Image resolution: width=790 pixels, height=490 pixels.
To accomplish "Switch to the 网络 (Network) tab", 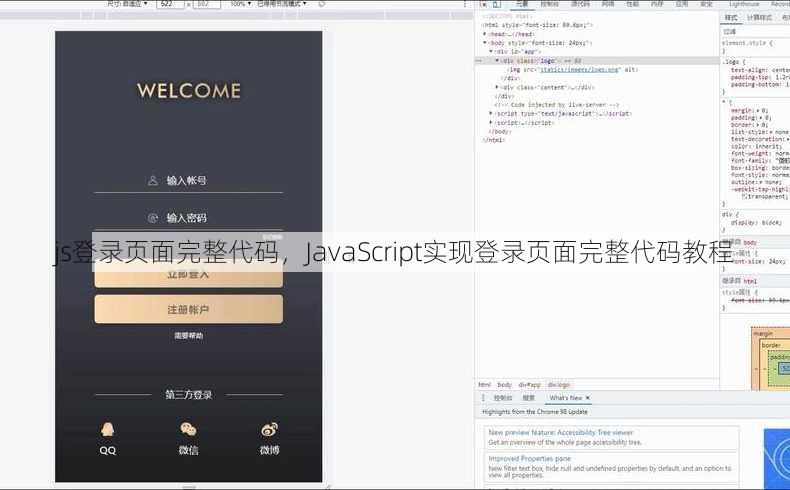I will [x=608, y=4].
